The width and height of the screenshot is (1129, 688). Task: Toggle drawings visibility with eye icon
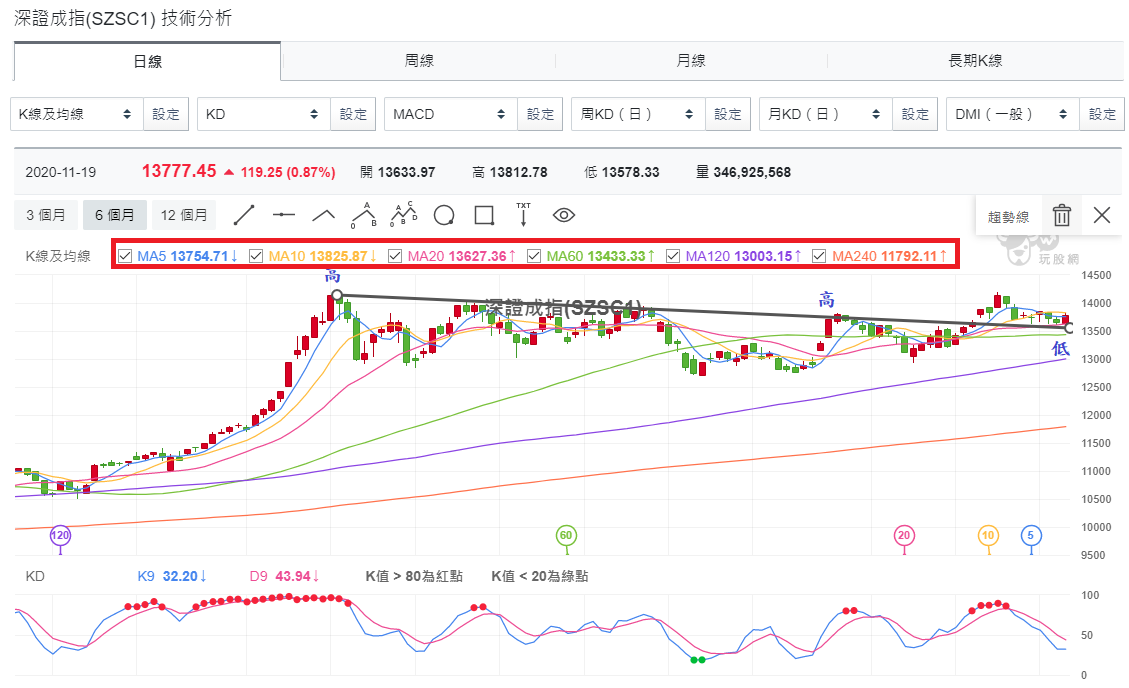coord(563,214)
